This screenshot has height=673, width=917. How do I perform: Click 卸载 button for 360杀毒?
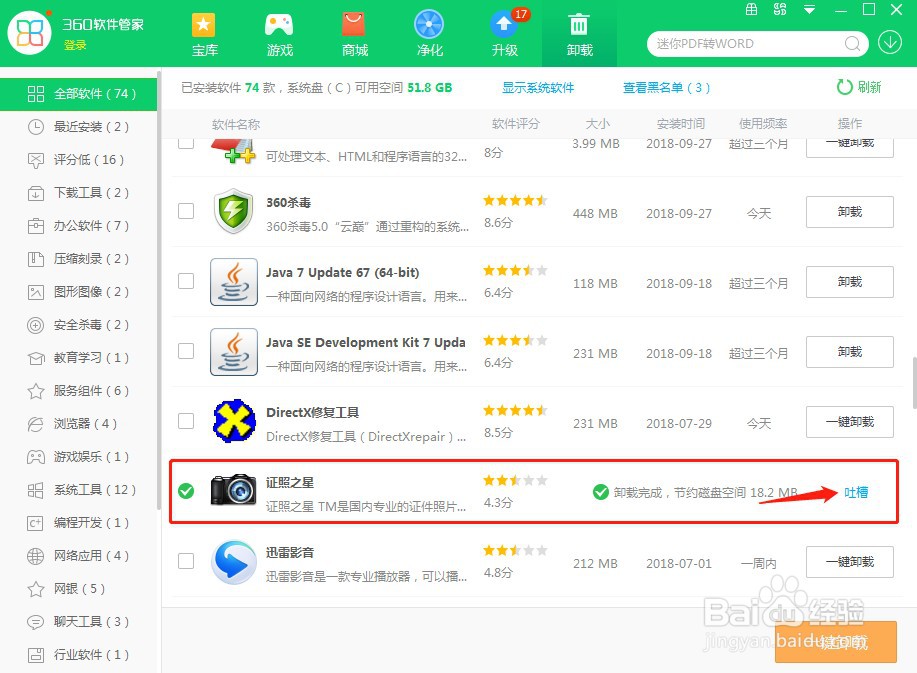click(850, 212)
